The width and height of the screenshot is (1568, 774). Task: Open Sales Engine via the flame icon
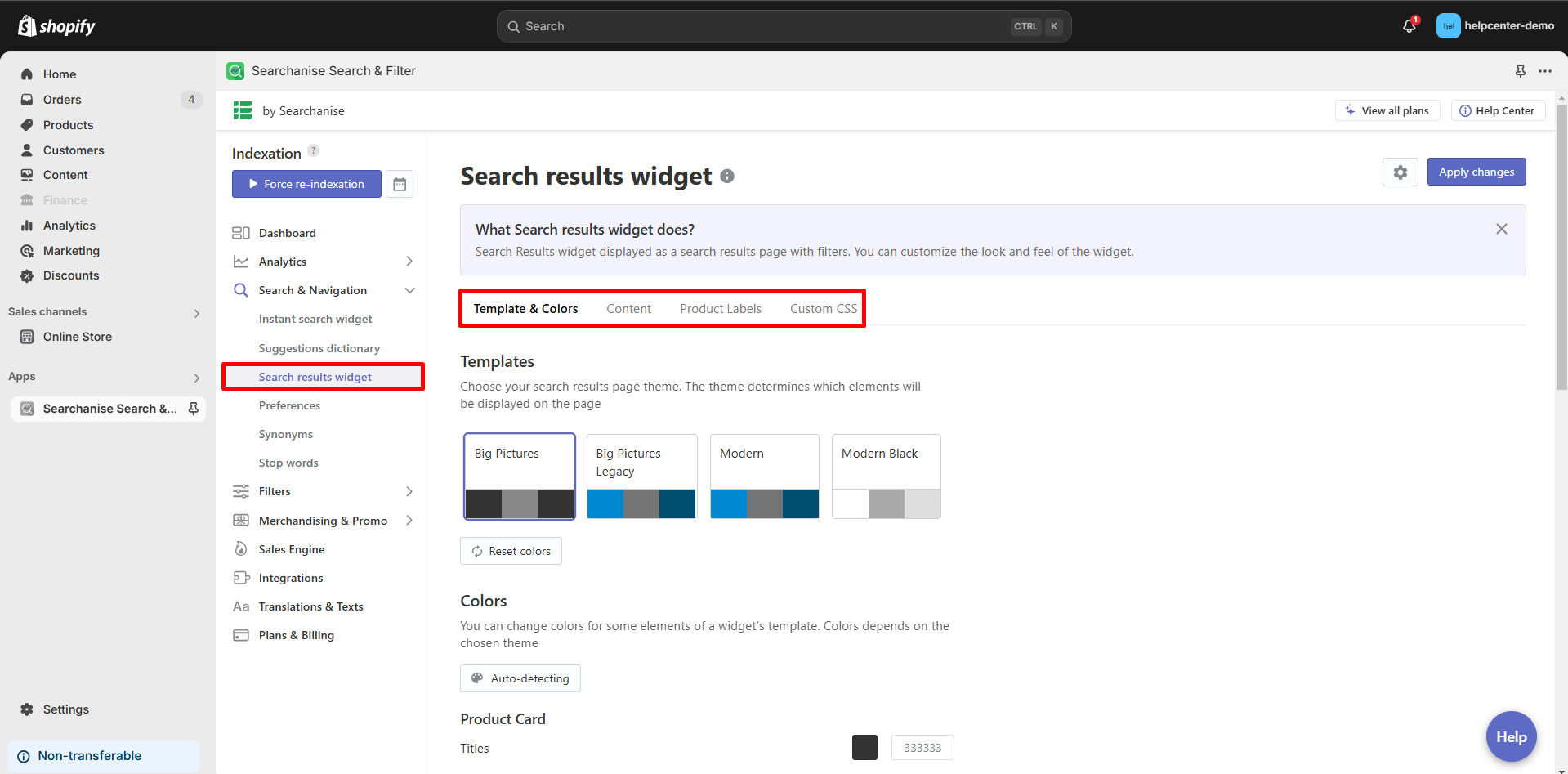(x=241, y=548)
